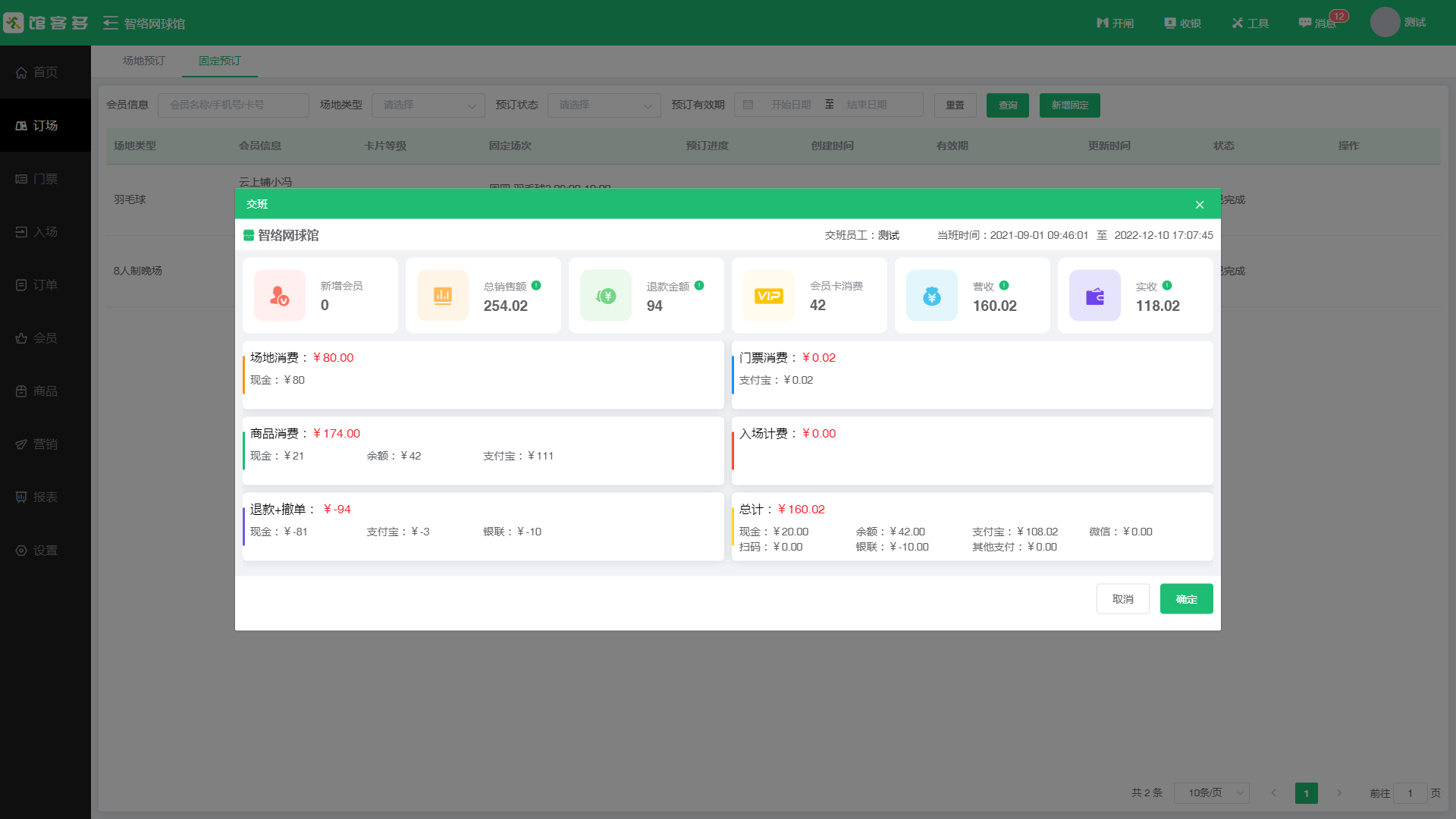The image size is (1456, 819).
Task: Expand the 预订状态 dropdown
Action: click(604, 105)
